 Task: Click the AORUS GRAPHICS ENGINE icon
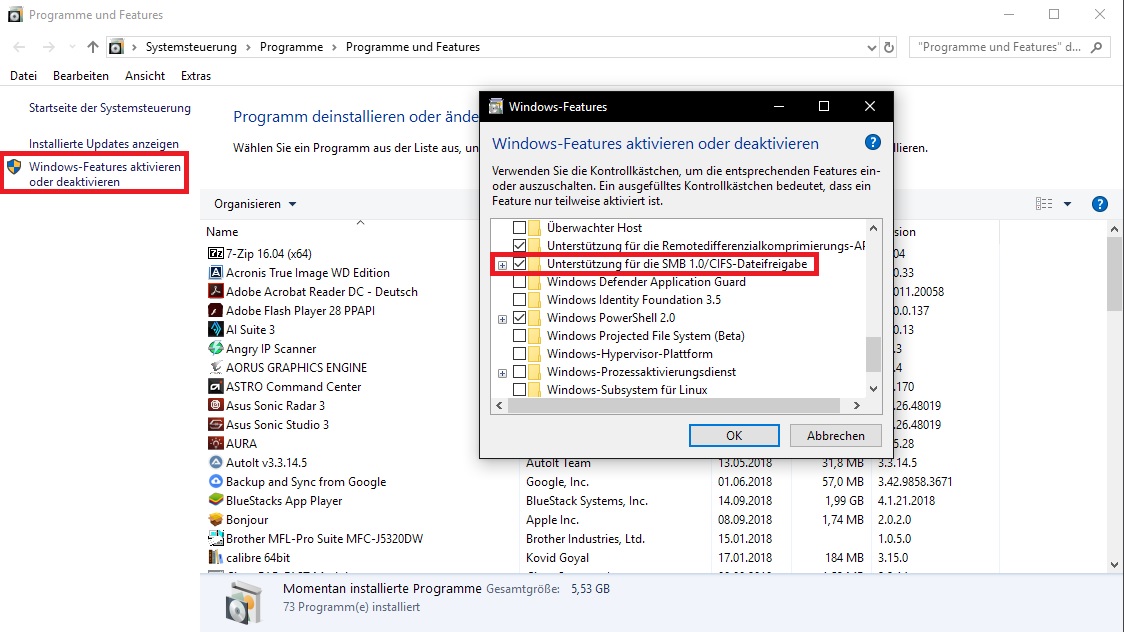tap(215, 367)
